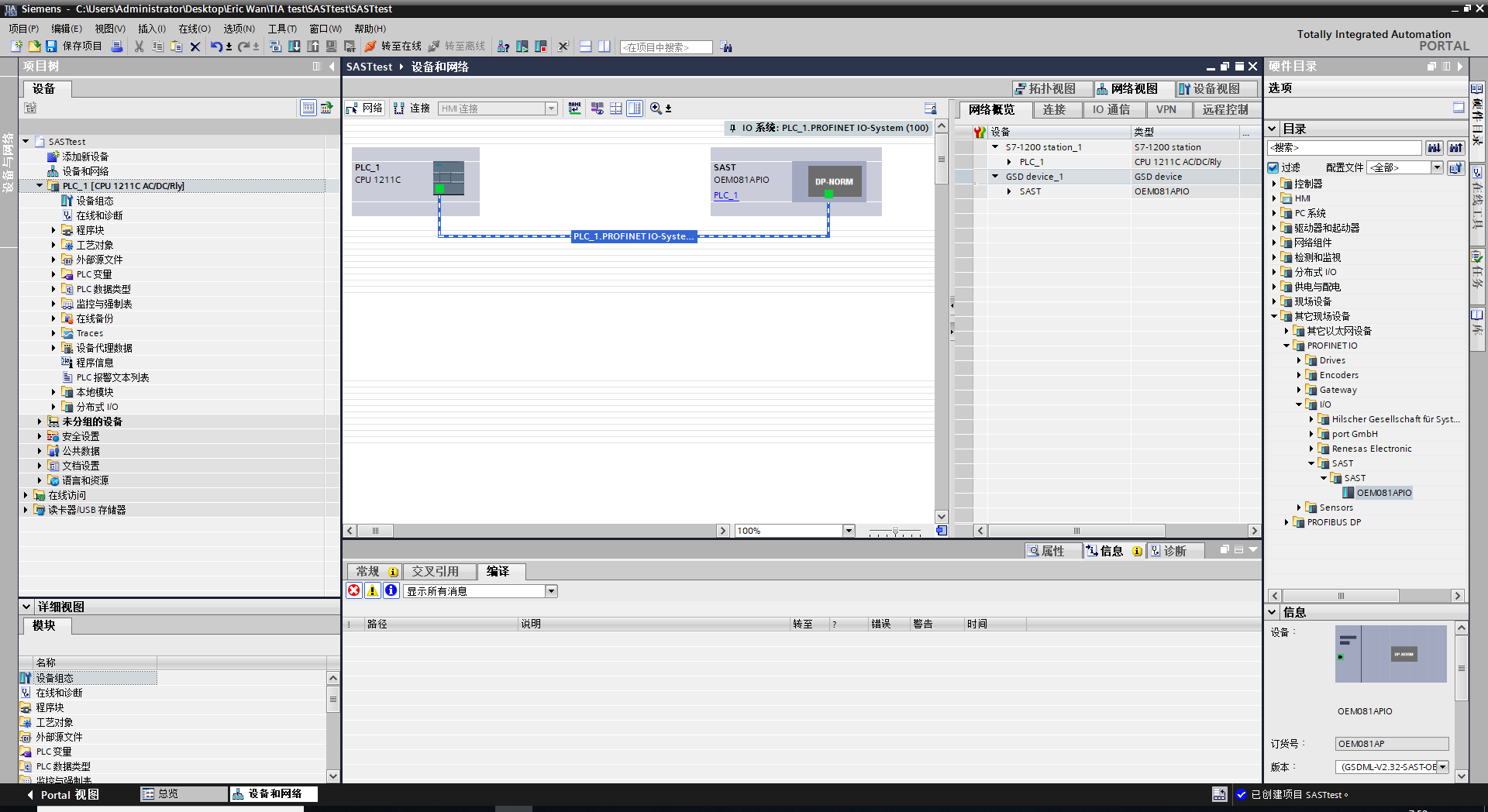
Task: Expand the 程序块 tree node
Action: point(53,230)
